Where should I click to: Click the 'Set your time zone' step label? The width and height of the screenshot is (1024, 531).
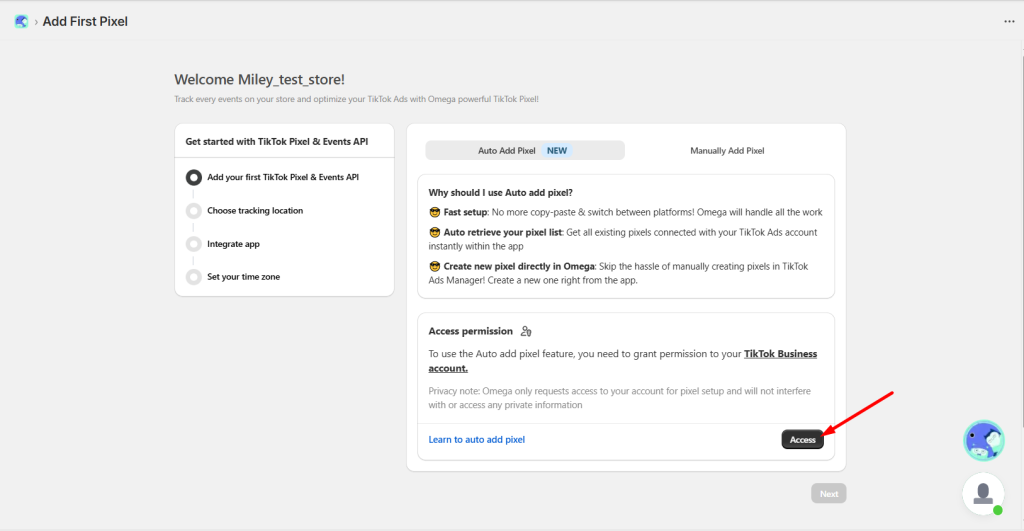point(244,277)
